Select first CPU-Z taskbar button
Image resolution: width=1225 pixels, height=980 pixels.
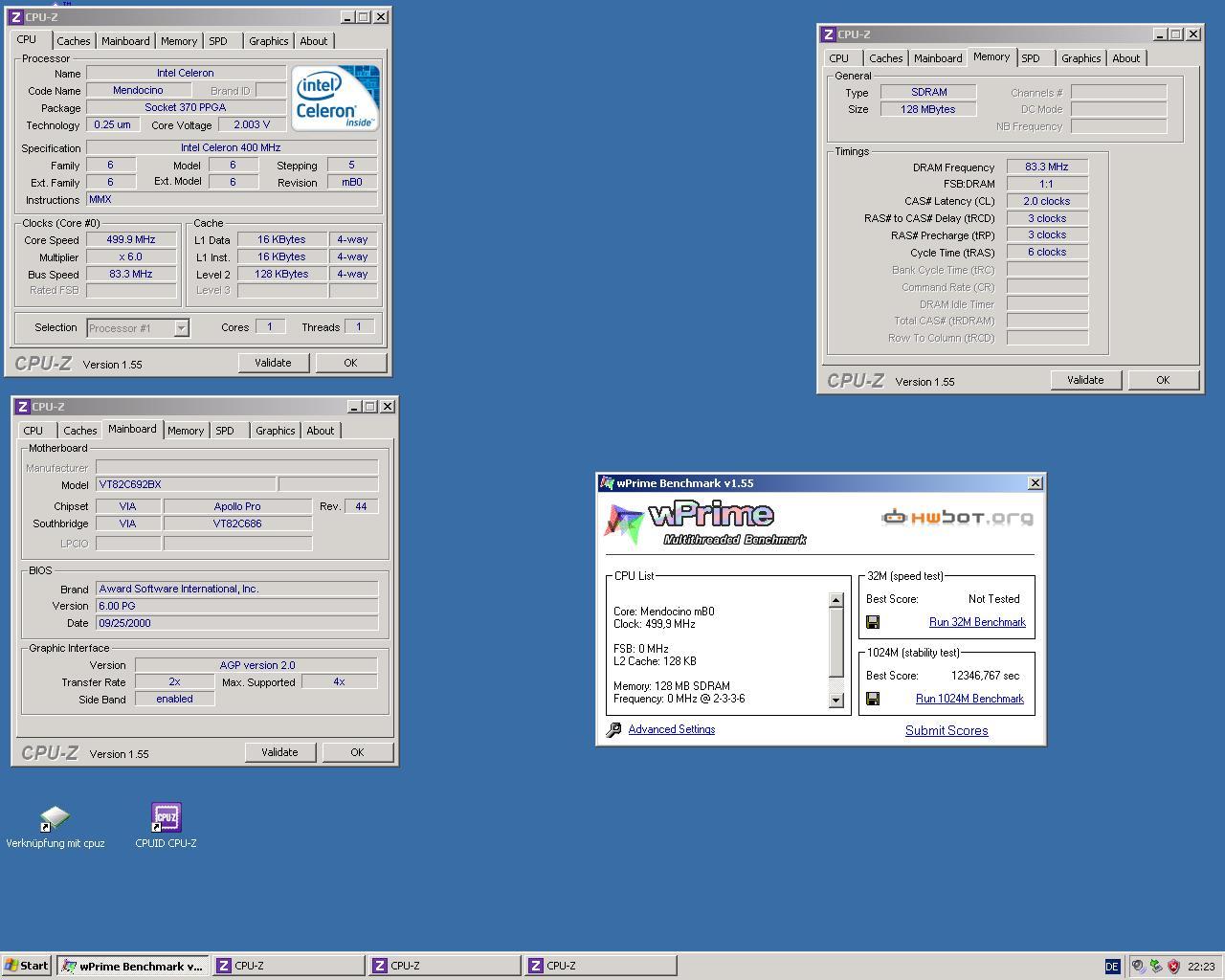(288, 966)
